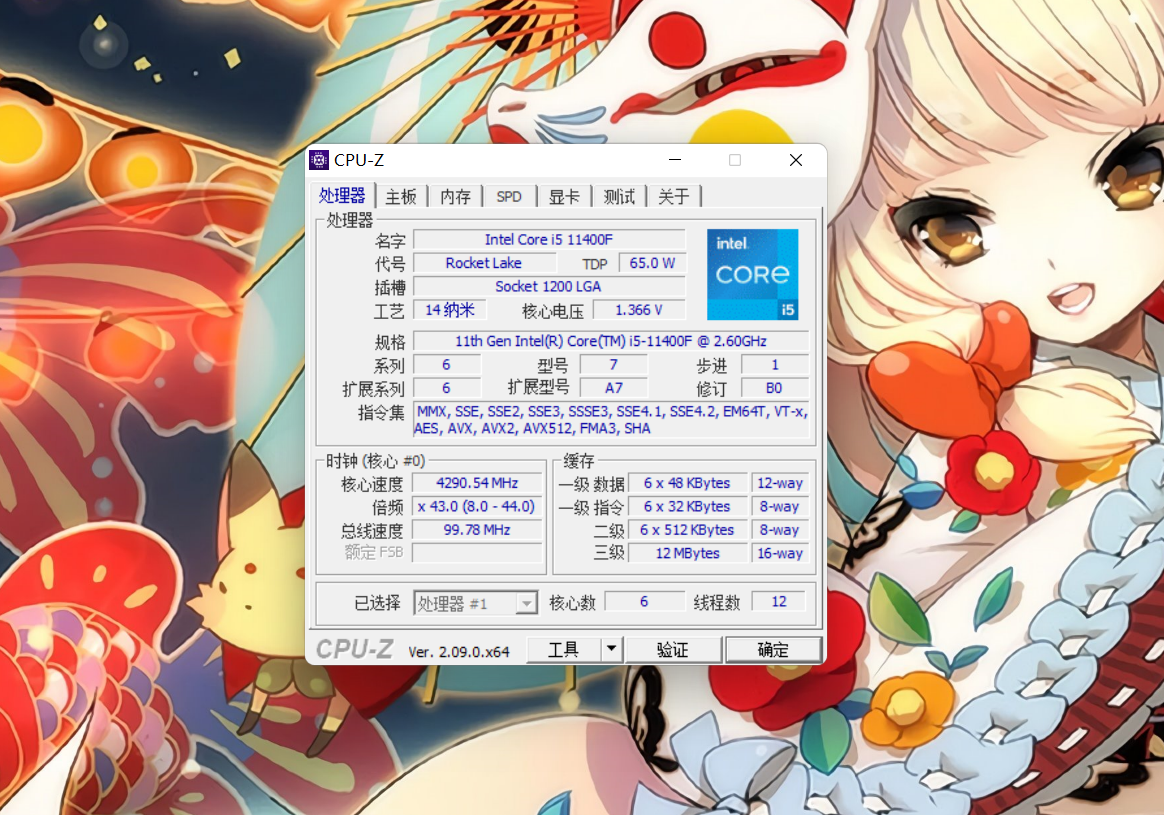Viewport: 1164px width, 815px height.
Task: Select the 处理器 tab
Action: (x=343, y=195)
